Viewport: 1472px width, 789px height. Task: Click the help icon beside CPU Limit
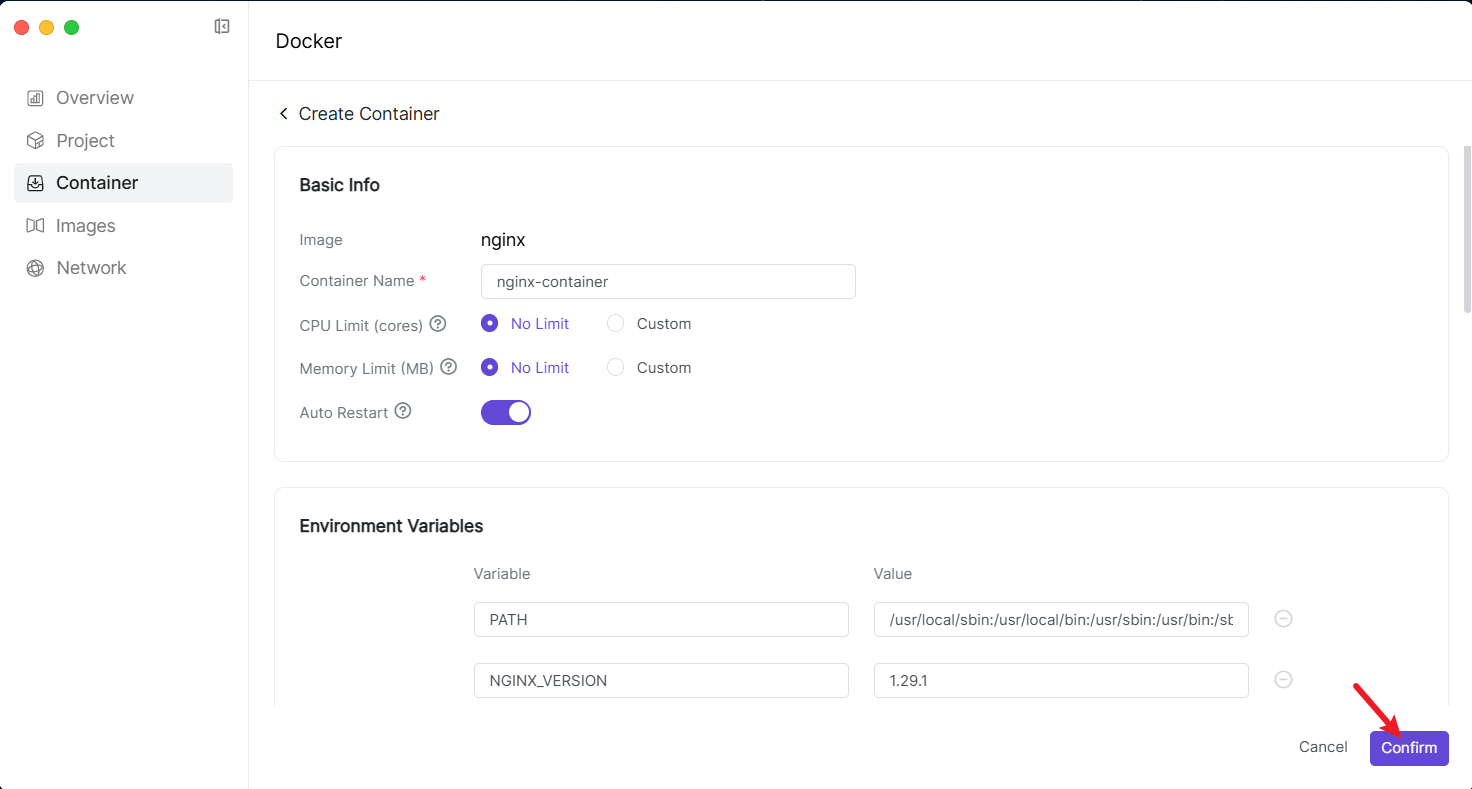[437, 324]
